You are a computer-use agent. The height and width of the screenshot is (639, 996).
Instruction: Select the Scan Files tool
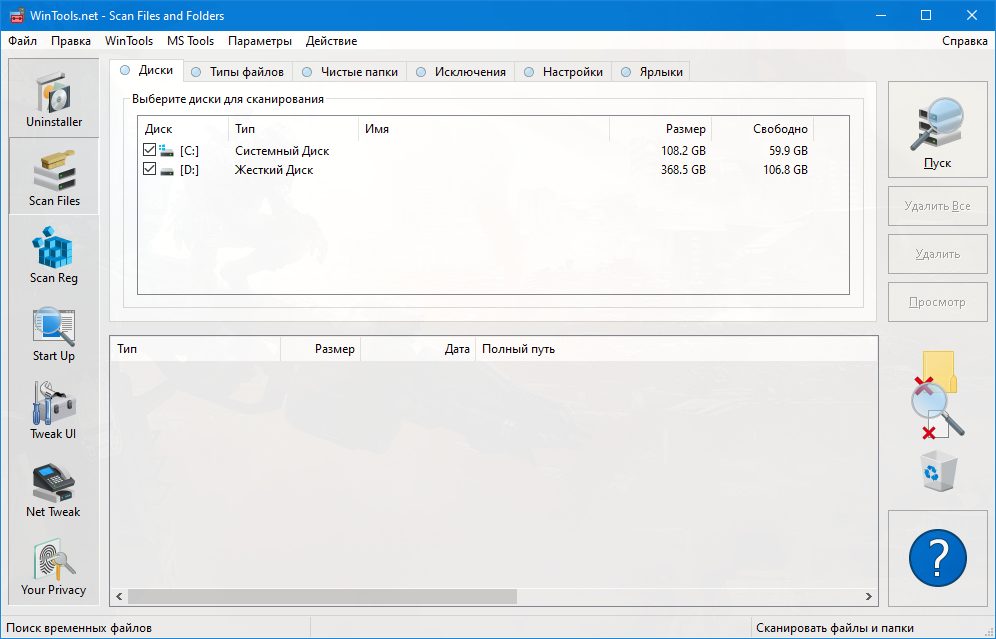point(54,177)
